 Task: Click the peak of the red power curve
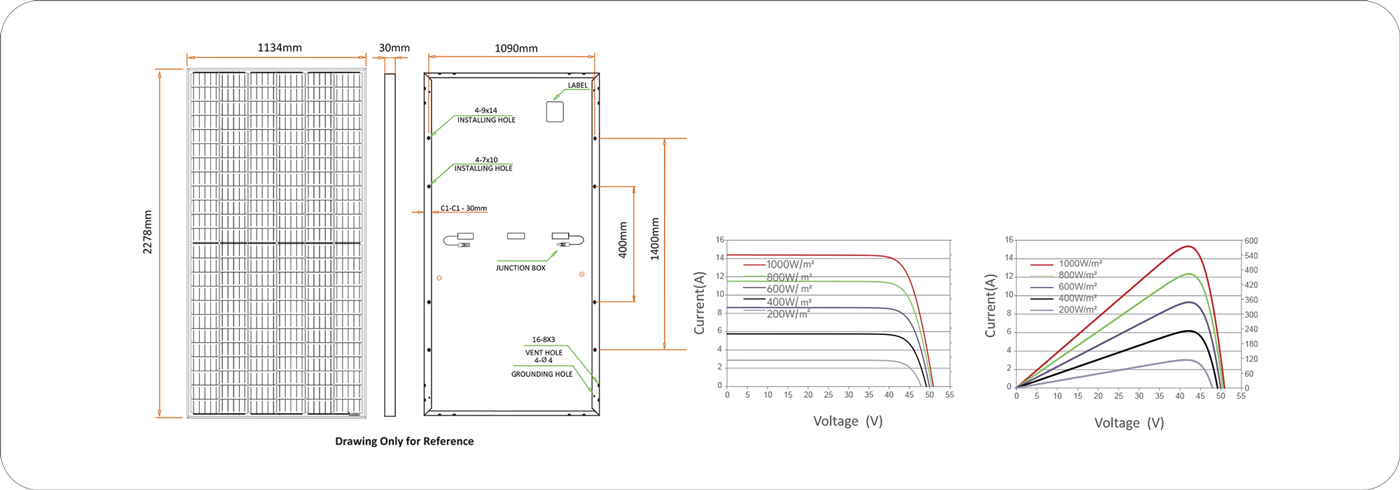point(1188,246)
